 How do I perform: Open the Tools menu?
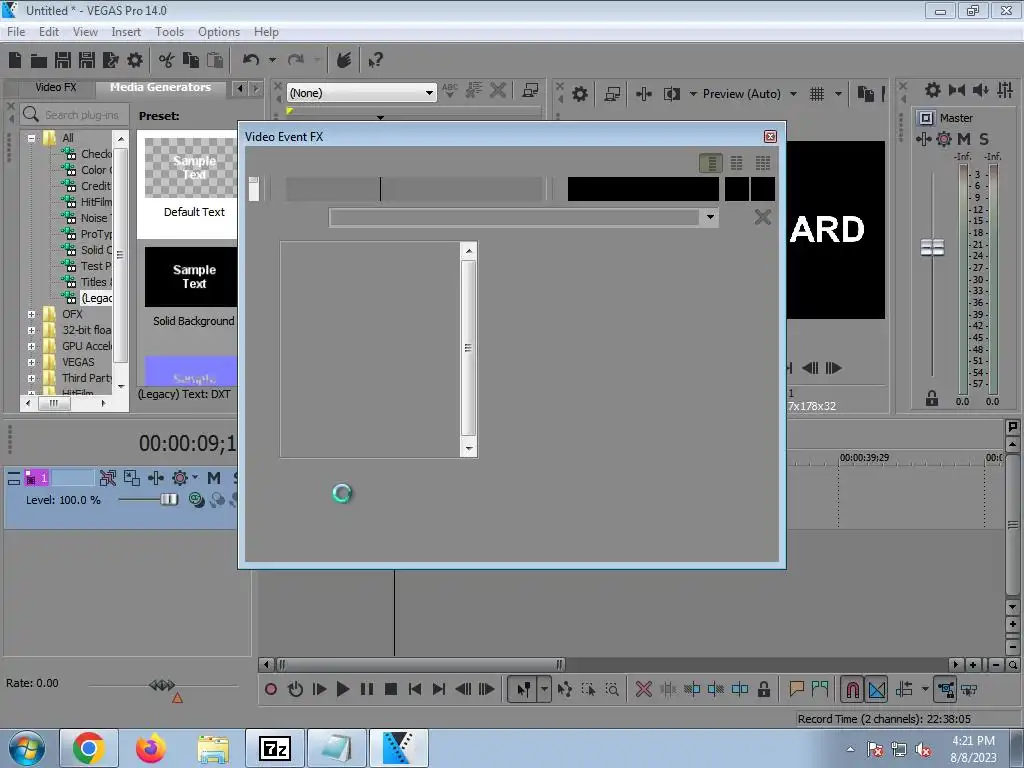pos(169,31)
